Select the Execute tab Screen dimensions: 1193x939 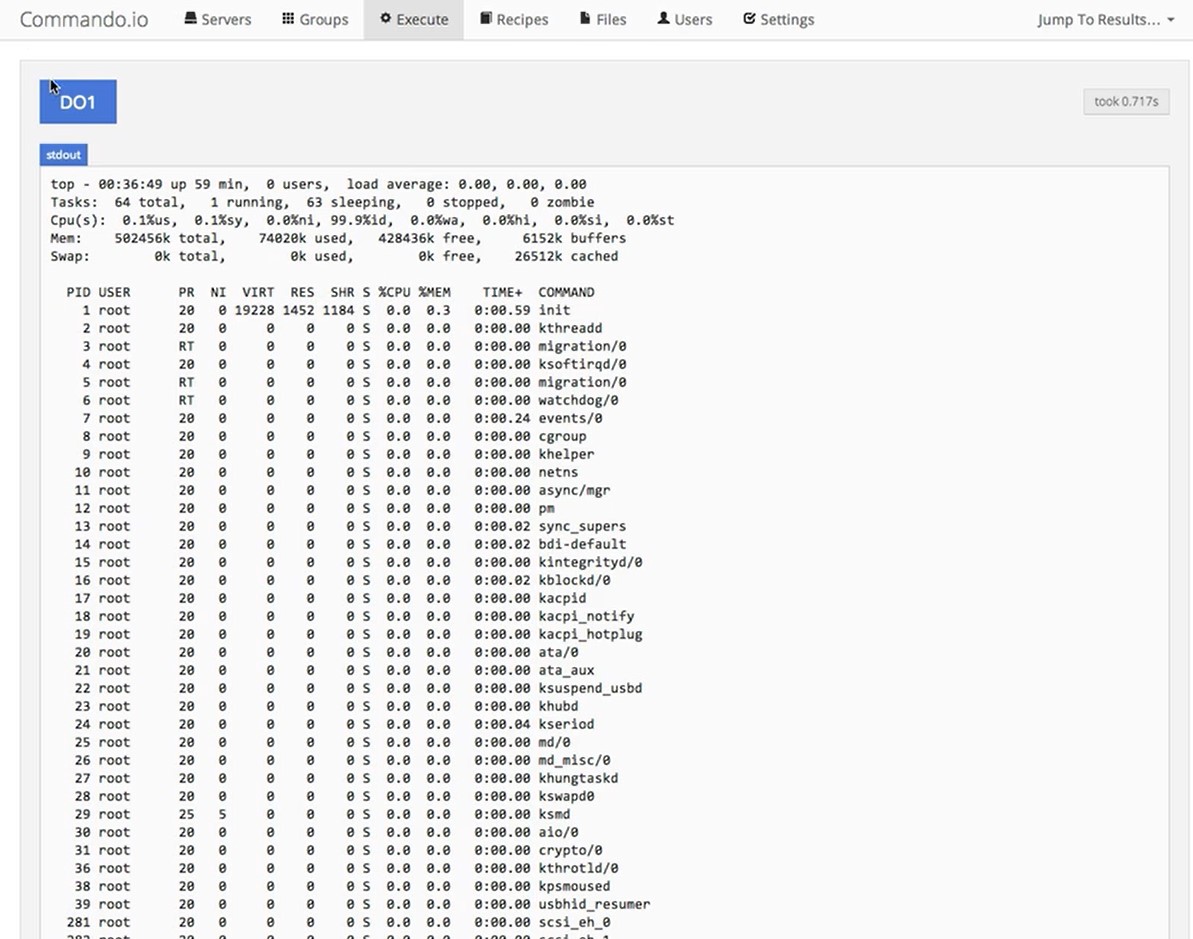(414, 19)
